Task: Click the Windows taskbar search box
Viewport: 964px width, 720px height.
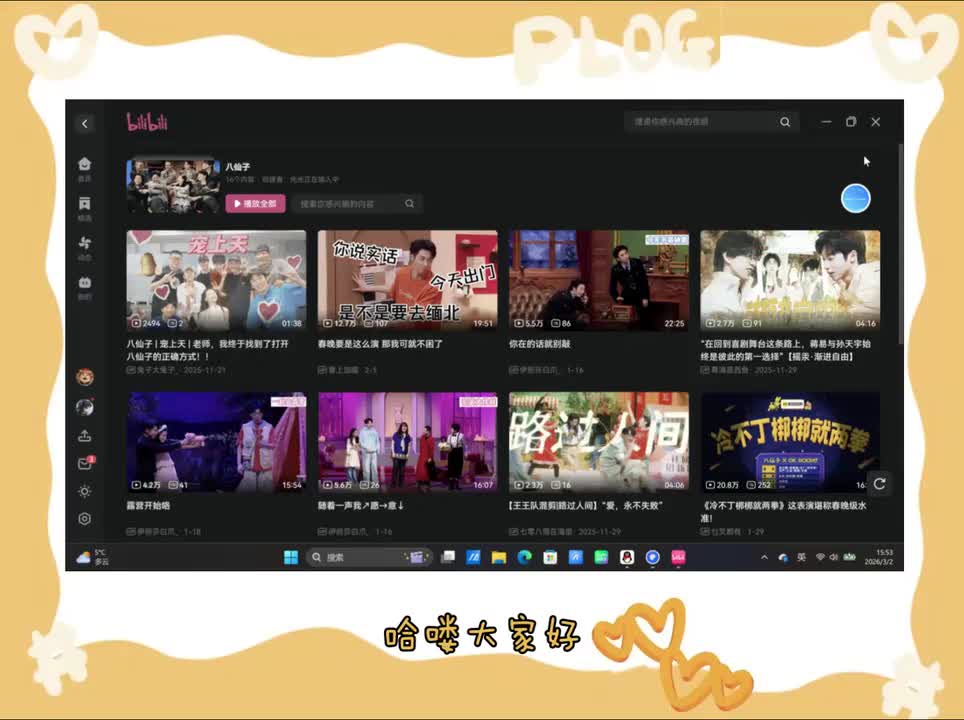Action: [x=369, y=557]
